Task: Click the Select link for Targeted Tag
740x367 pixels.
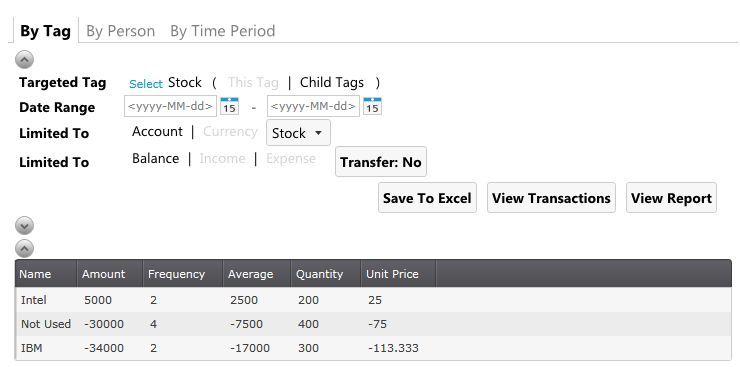Action: 146,84
